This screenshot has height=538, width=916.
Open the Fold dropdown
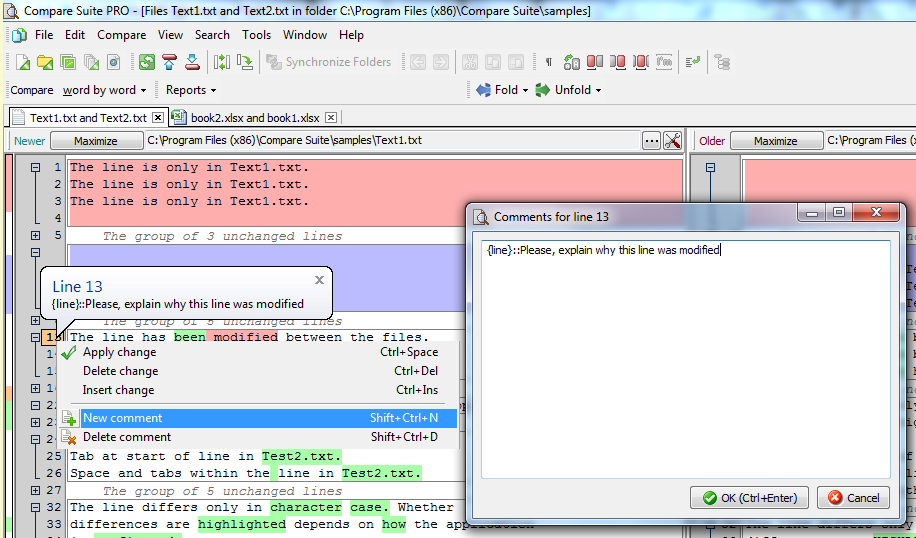point(502,90)
